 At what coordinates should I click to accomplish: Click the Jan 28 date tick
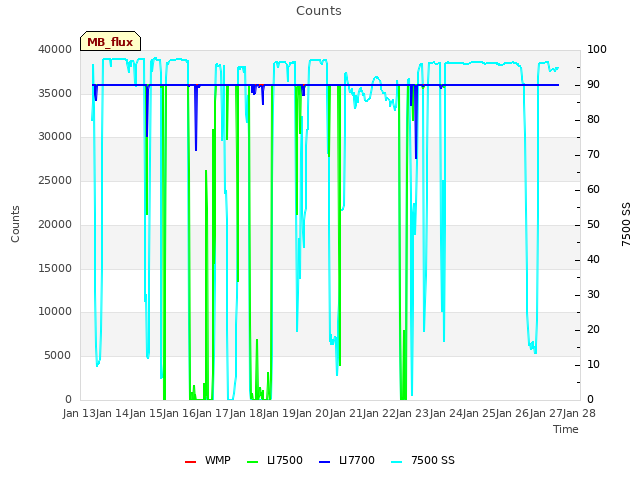[x=579, y=413]
